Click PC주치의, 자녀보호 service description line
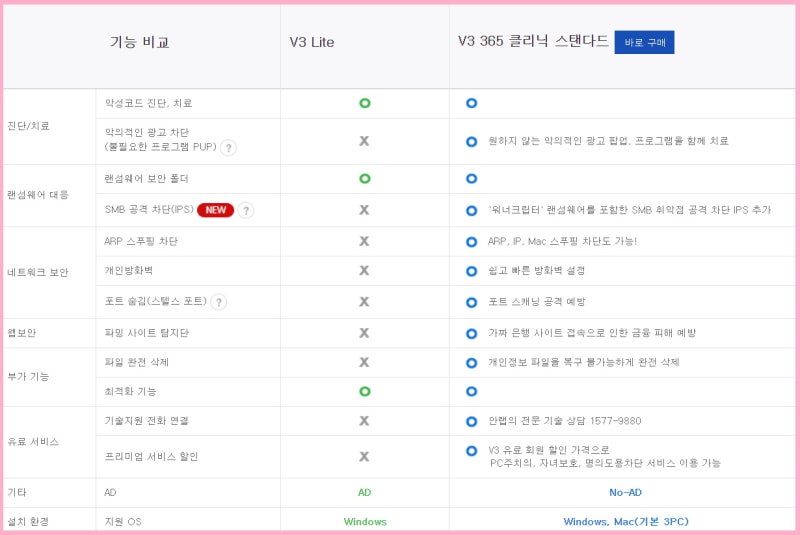This screenshot has width=800, height=535. click(x=605, y=463)
